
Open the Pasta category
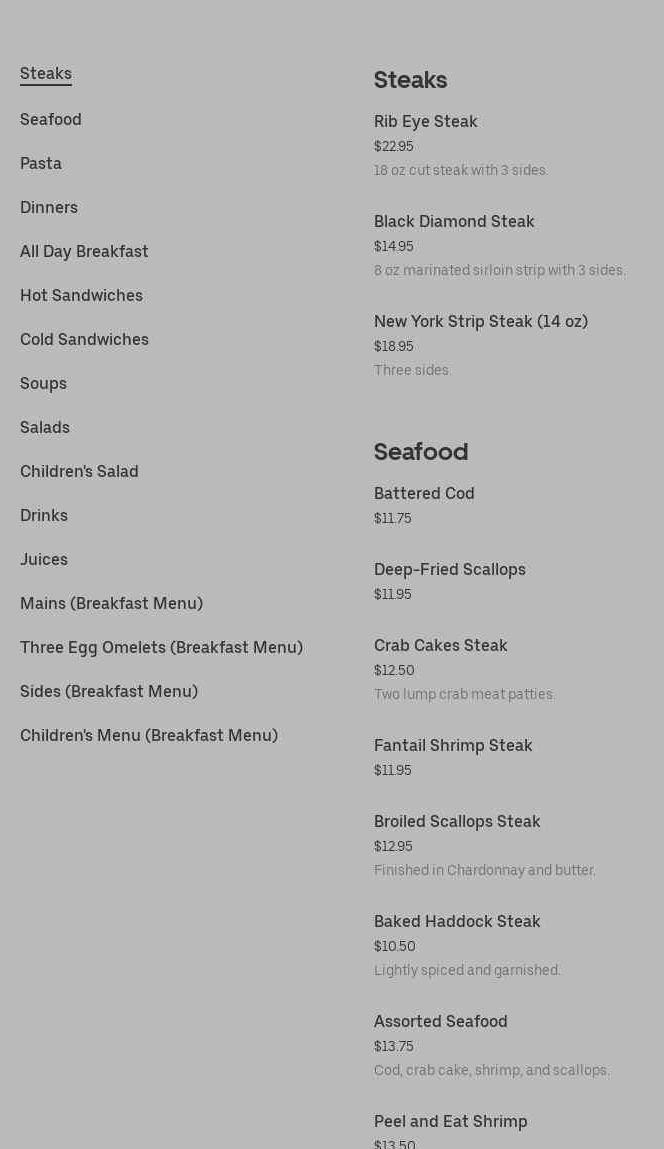pyautogui.click(x=41, y=163)
